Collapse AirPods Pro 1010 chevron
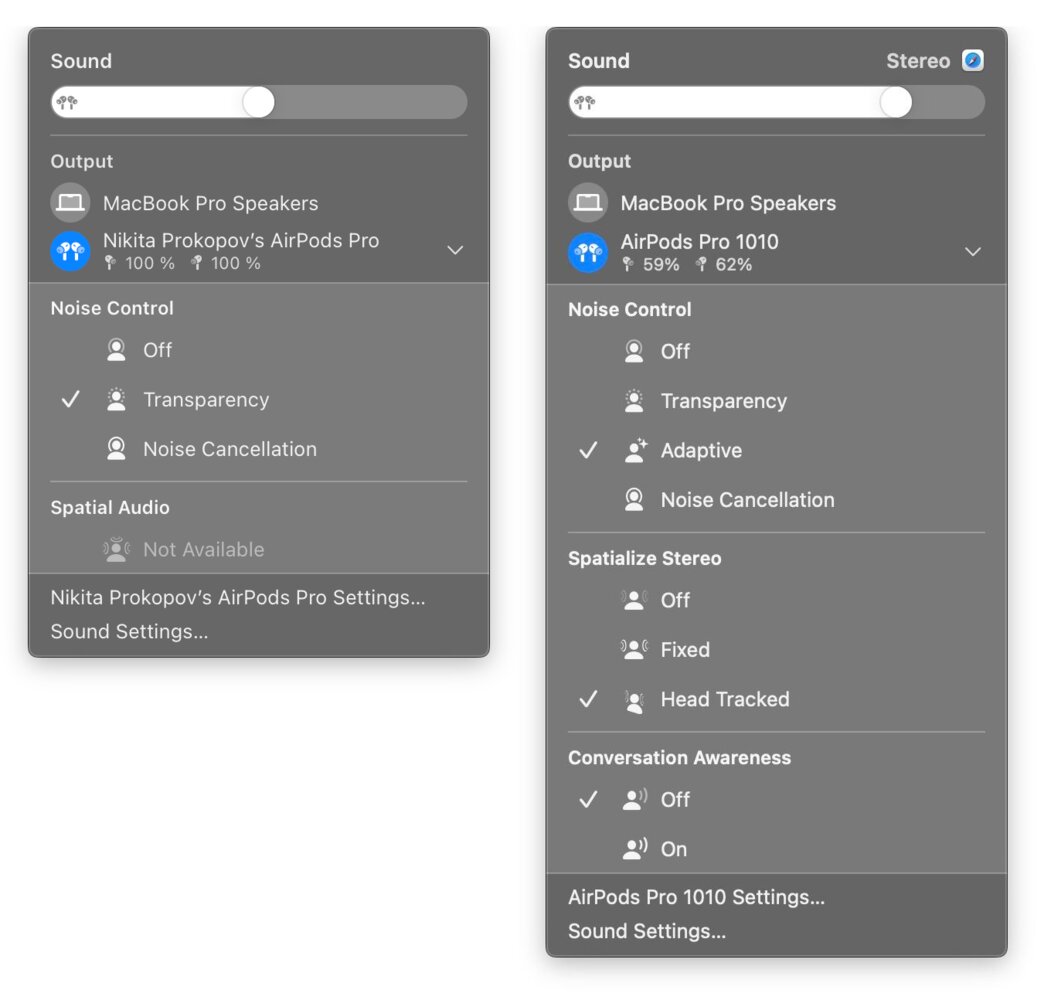Screen dimensions: 1044x1000 coord(973,252)
